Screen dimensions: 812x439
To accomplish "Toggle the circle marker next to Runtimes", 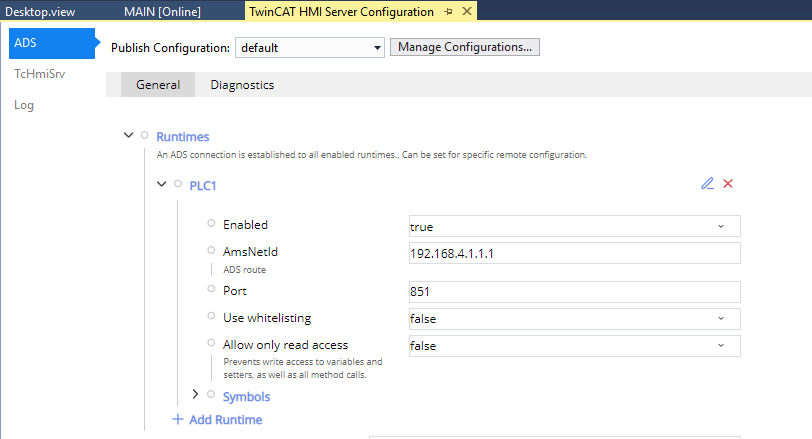I will click(x=144, y=135).
